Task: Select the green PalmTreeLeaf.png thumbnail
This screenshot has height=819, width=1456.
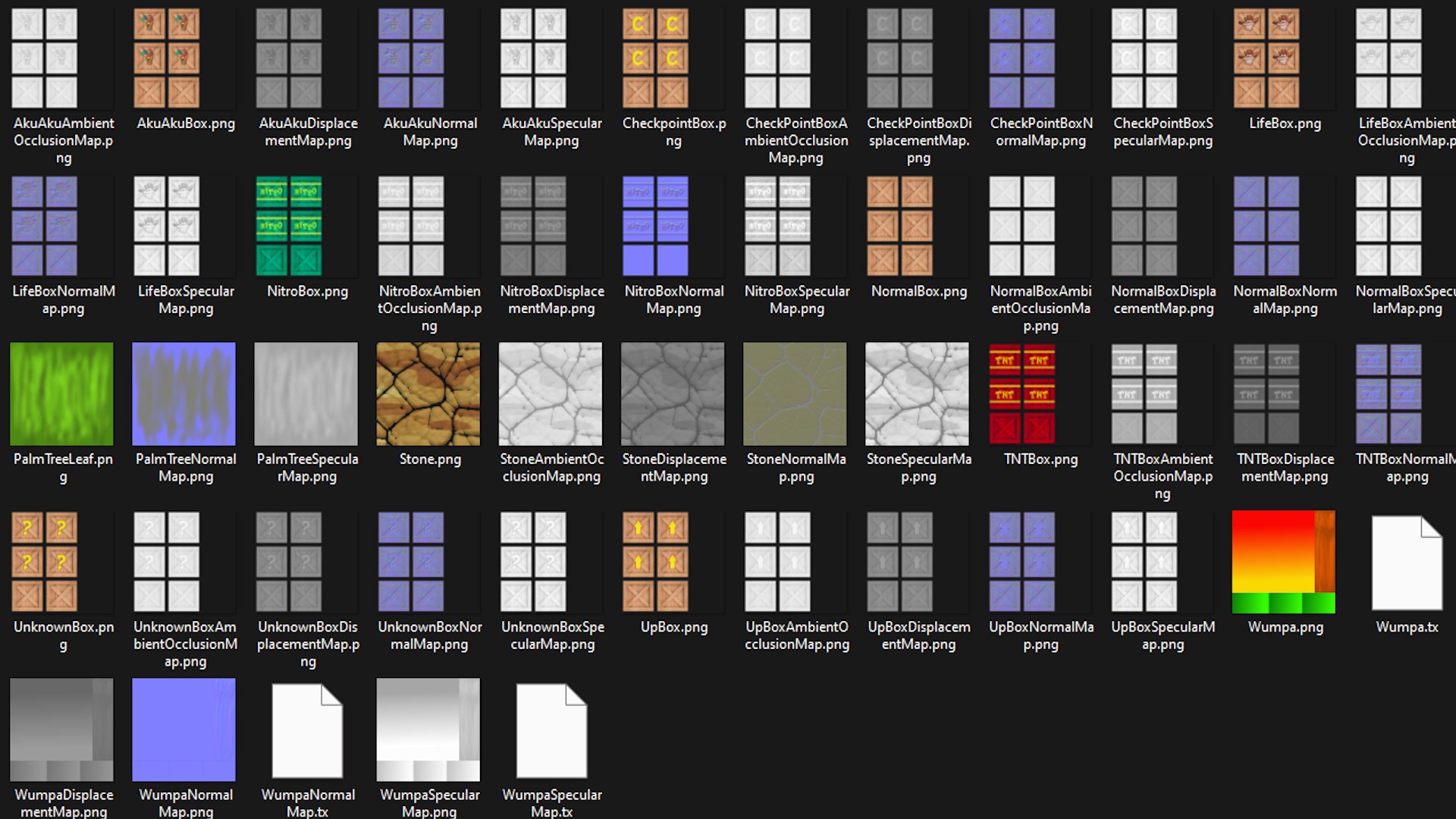Action: (61, 394)
